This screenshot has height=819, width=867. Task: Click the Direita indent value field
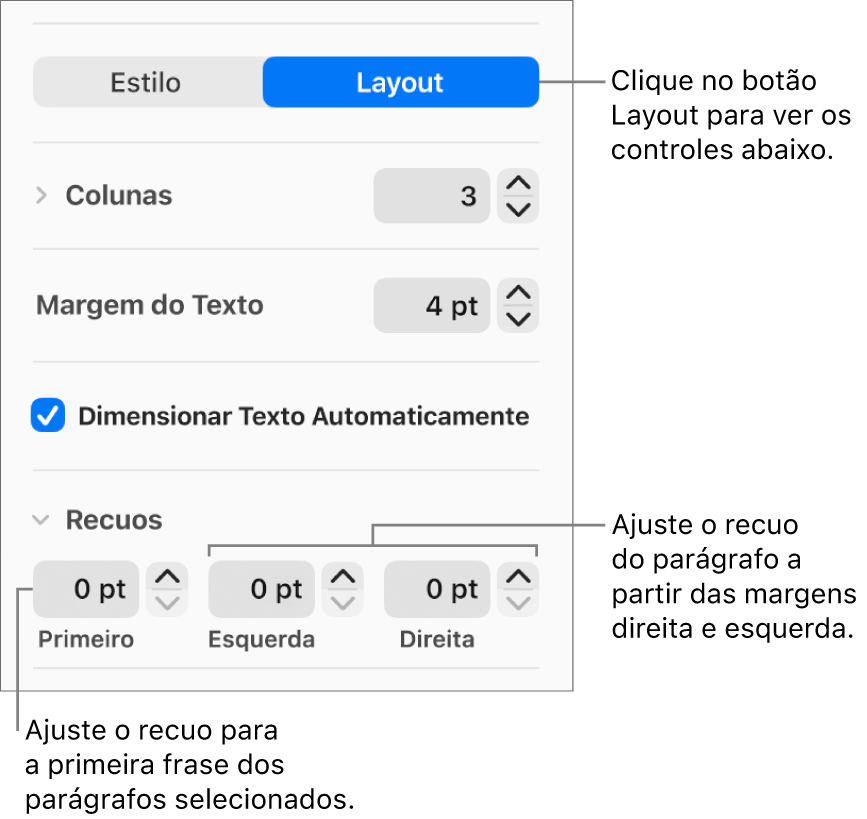point(437,590)
